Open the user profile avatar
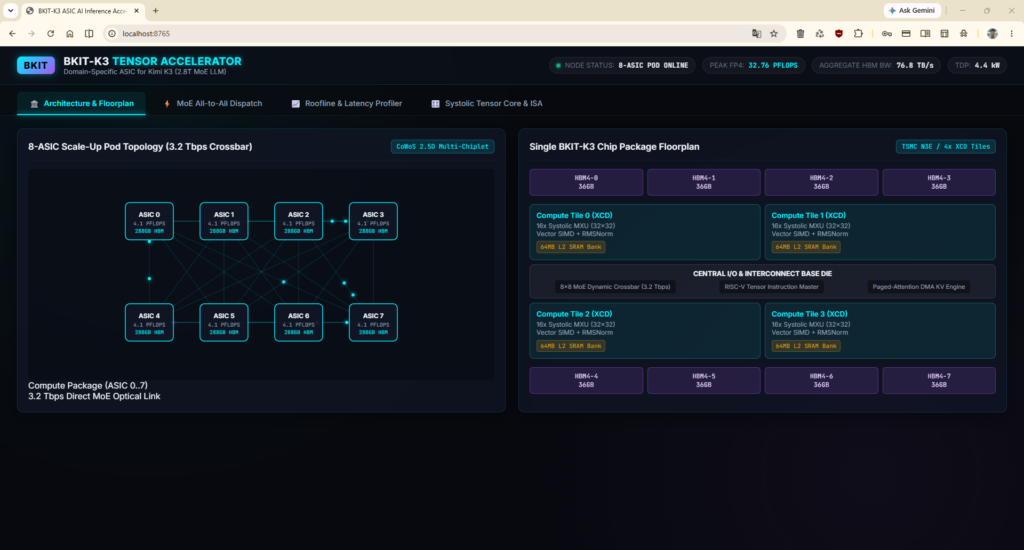The width and height of the screenshot is (1024, 550). 992,33
